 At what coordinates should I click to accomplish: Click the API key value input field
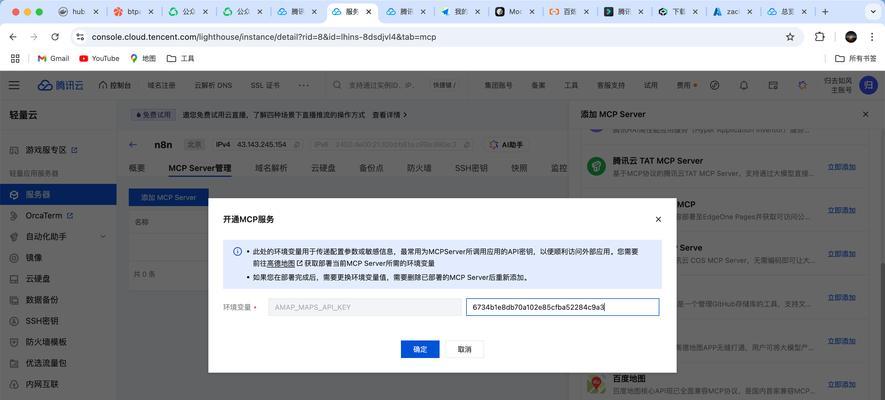point(562,307)
